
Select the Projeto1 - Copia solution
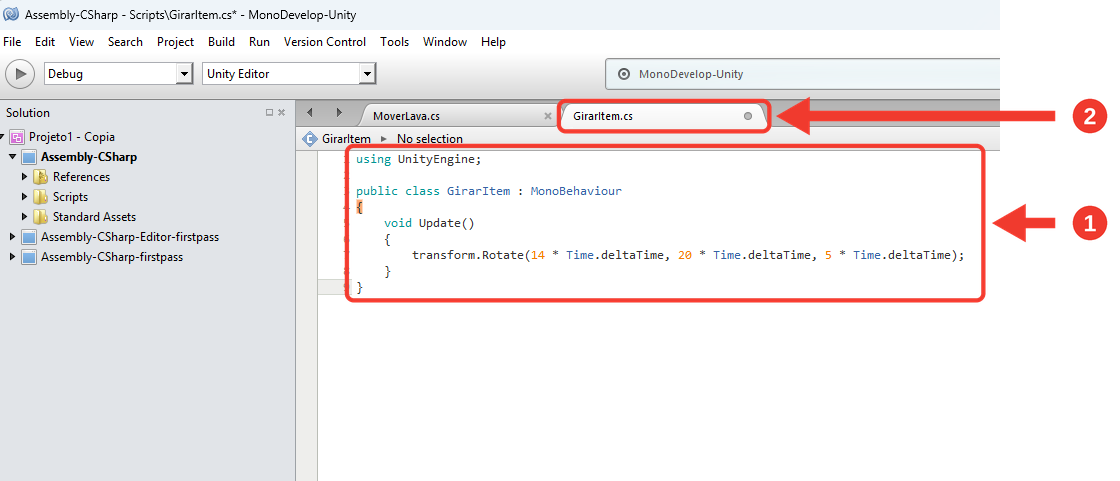click(x=71, y=137)
